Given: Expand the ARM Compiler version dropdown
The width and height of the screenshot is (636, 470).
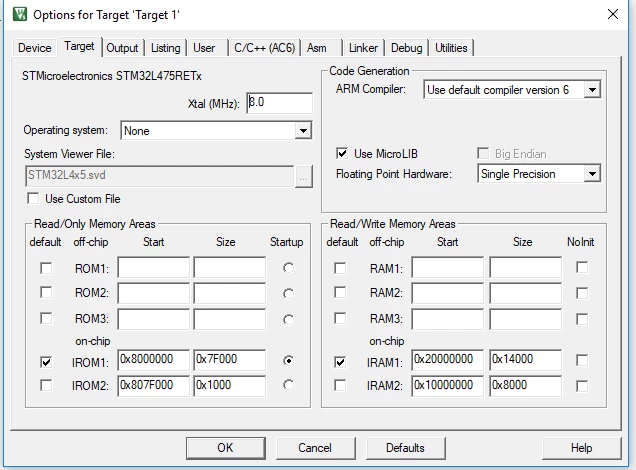Looking at the screenshot, I should tap(592, 90).
